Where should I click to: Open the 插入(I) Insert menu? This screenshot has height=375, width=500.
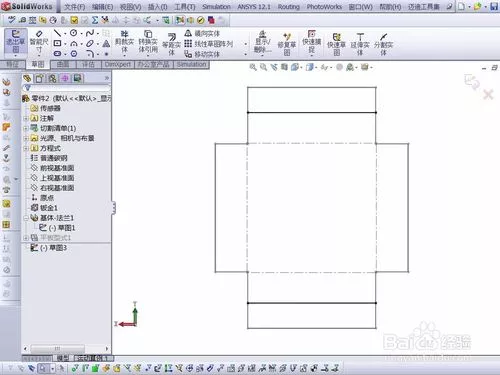(x=157, y=7)
